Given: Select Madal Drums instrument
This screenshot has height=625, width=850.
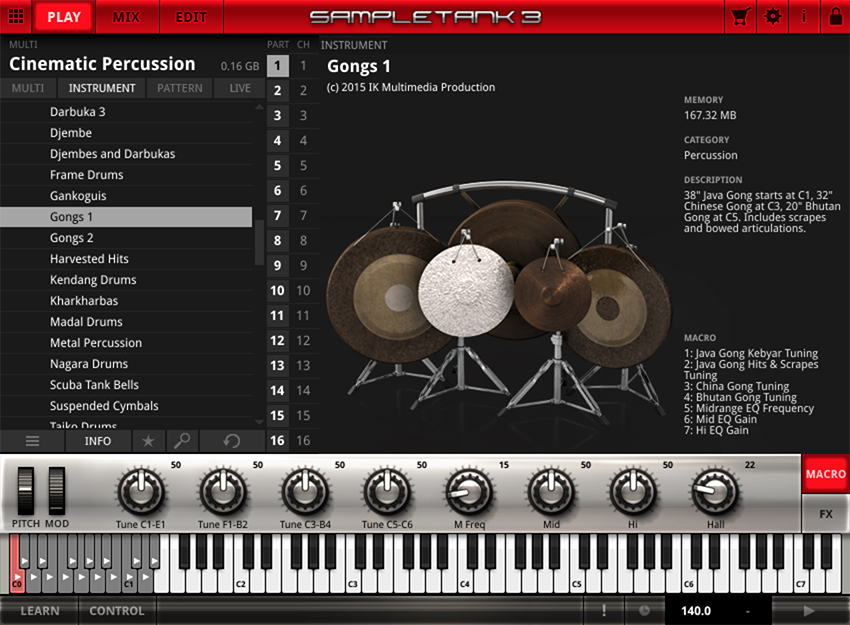Looking at the screenshot, I should tap(126, 322).
